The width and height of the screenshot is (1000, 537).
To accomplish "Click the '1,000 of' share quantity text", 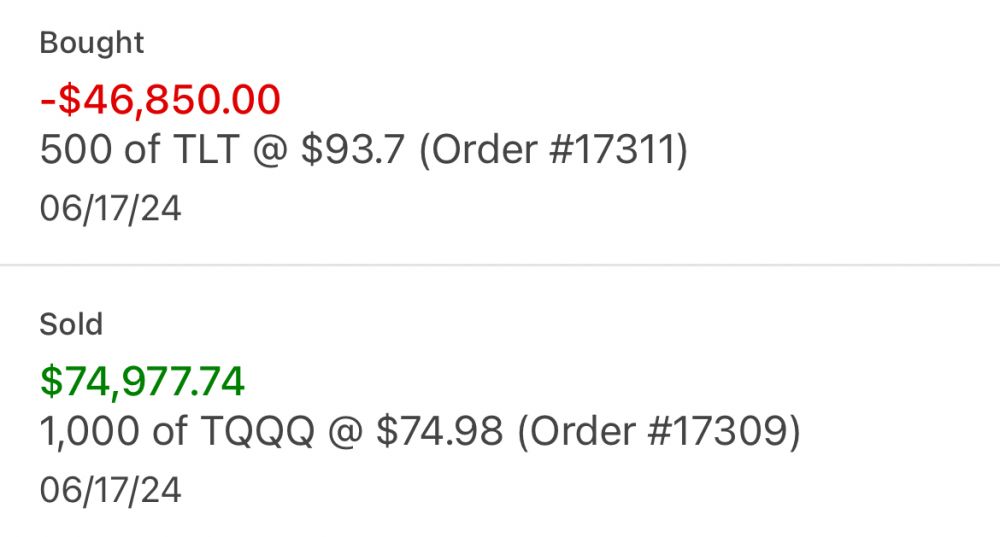I will [x=114, y=431].
